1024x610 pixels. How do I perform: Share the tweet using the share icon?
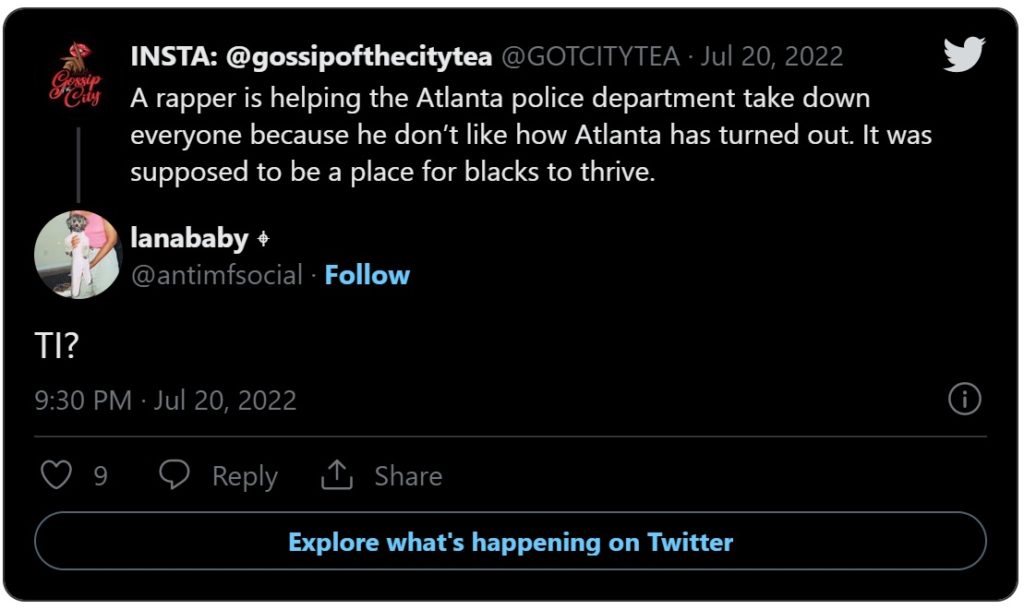coord(337,474)
